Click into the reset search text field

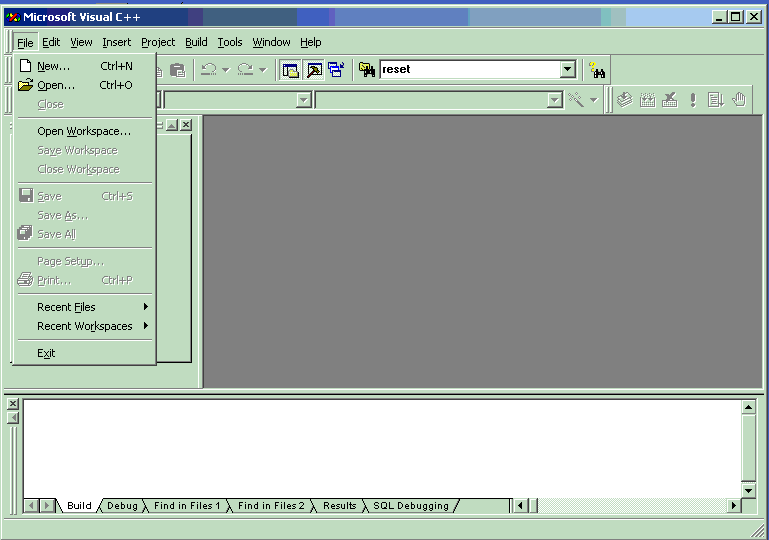click(x=470, y=69)
